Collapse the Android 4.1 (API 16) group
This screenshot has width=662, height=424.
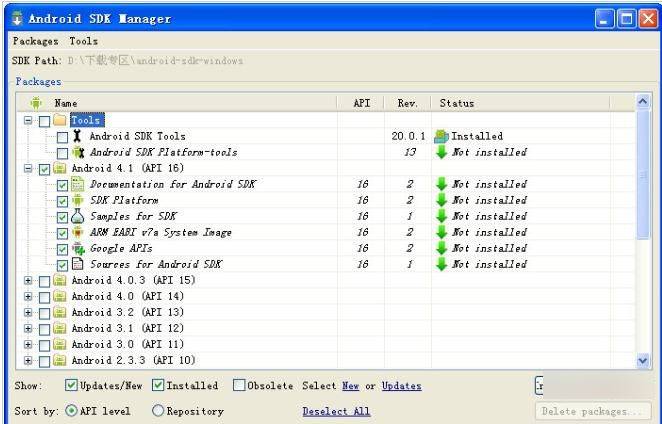coord(28,169)
